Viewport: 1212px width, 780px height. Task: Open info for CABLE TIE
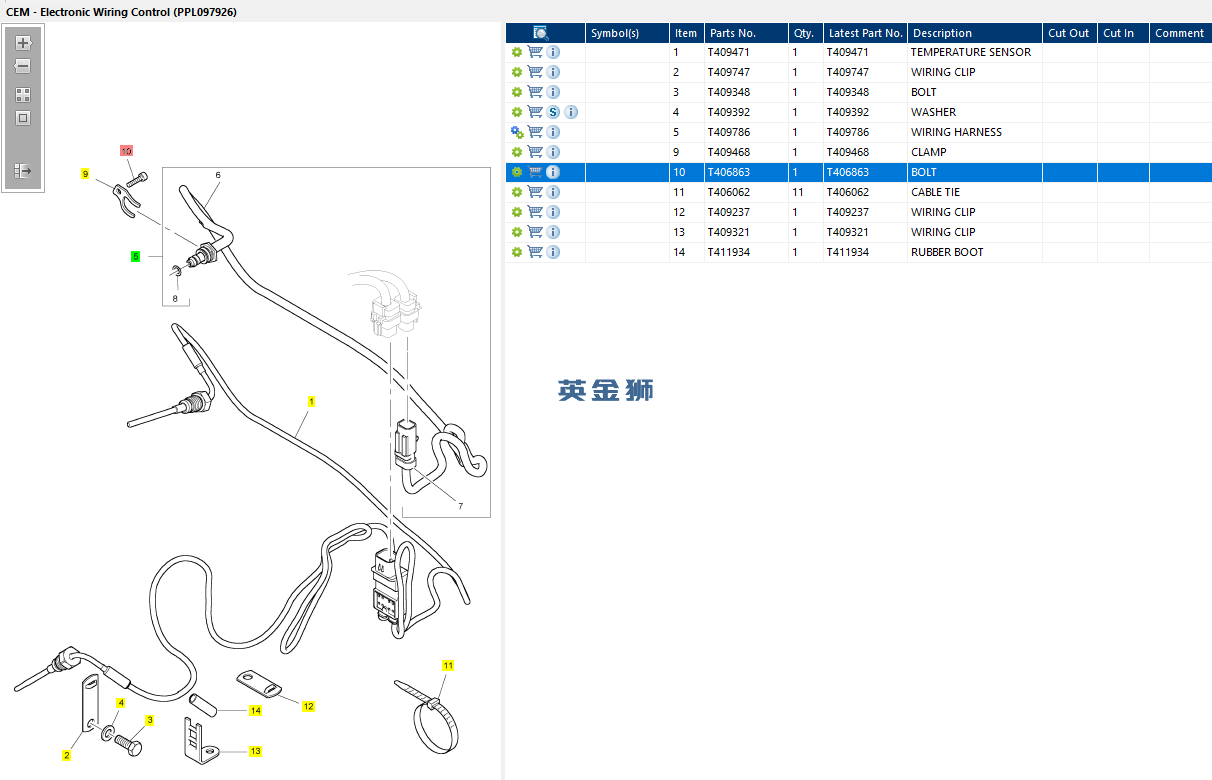[x=553, y=192]
